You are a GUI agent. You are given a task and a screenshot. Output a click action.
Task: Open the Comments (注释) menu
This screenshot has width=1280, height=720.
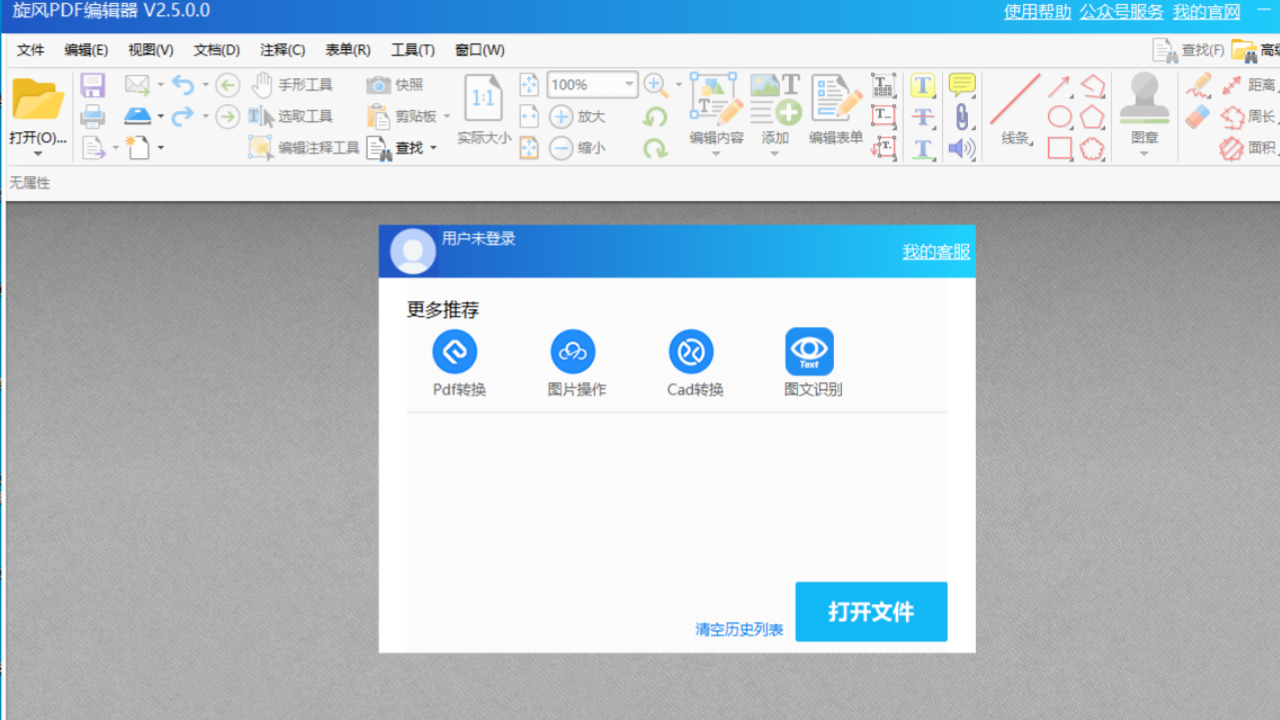point(283,50)
